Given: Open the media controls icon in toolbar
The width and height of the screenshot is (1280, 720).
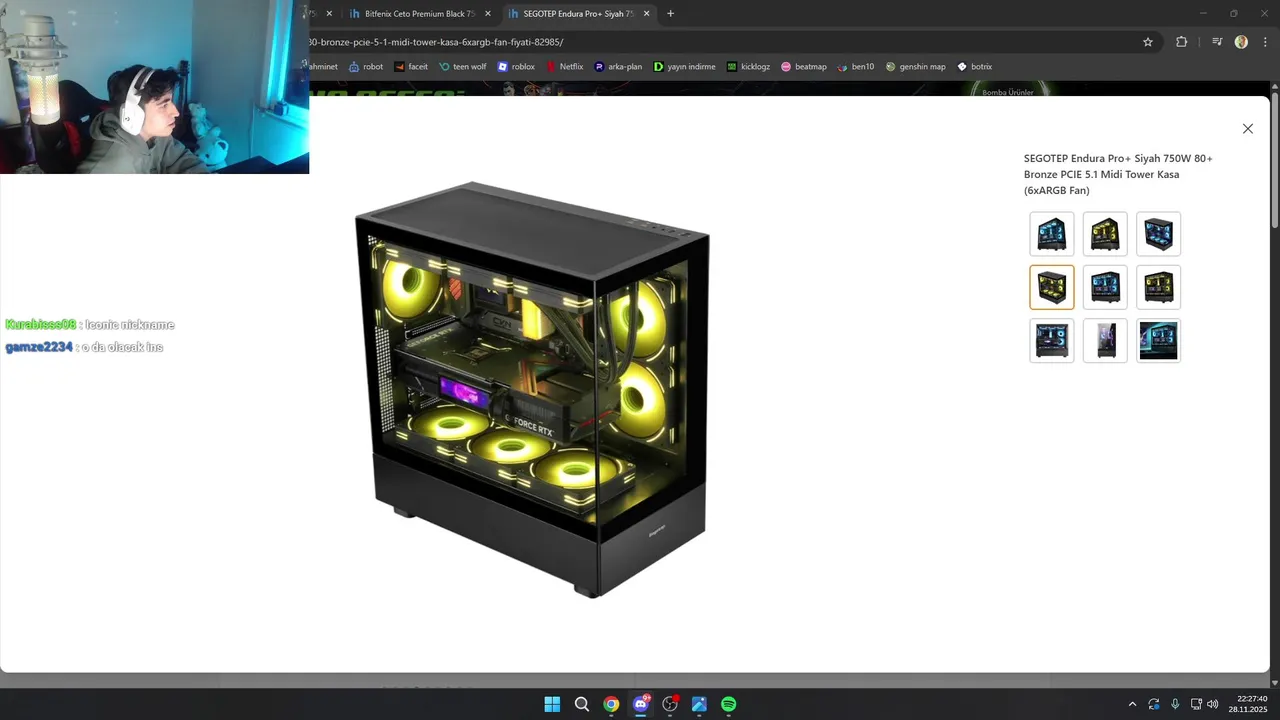Looking at the screenshot, I should pos(1217,42).
